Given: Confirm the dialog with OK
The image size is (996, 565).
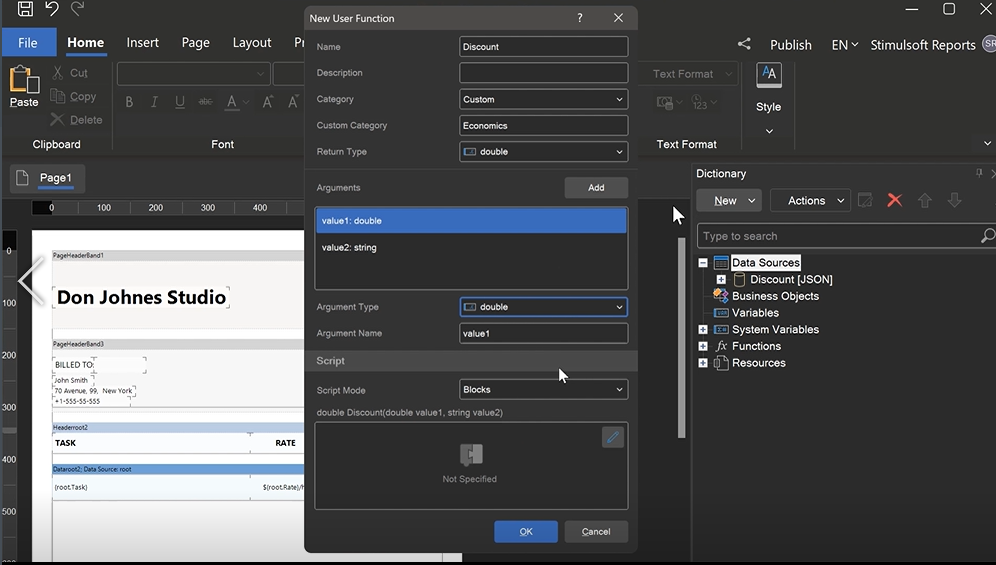Looking at the screenshot, I should 525,531.
